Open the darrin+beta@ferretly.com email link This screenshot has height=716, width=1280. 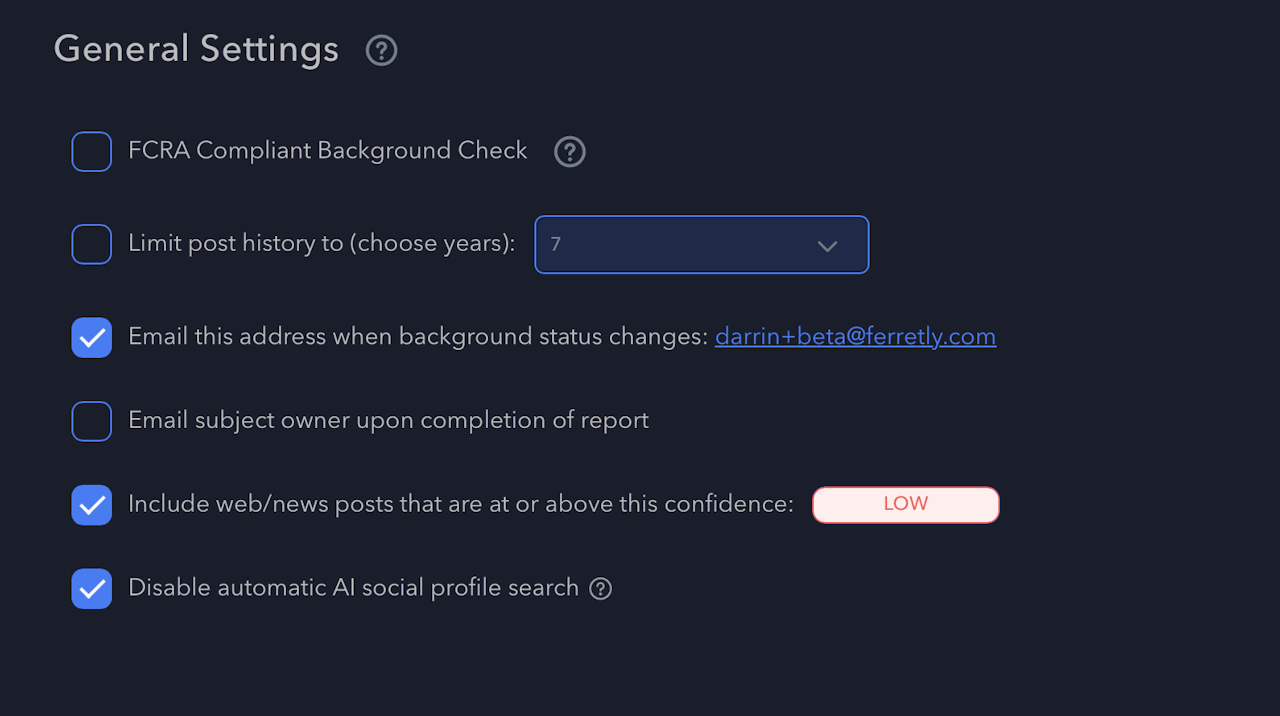tap(855, 337)
